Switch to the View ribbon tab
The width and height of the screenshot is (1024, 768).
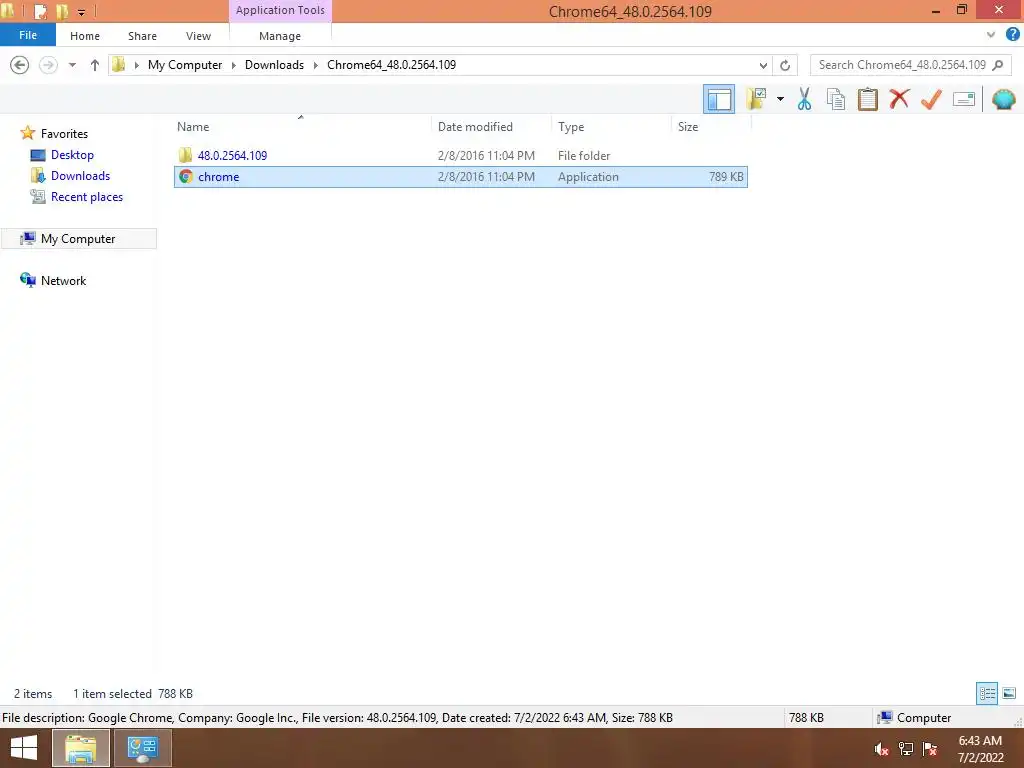point(198,36)
